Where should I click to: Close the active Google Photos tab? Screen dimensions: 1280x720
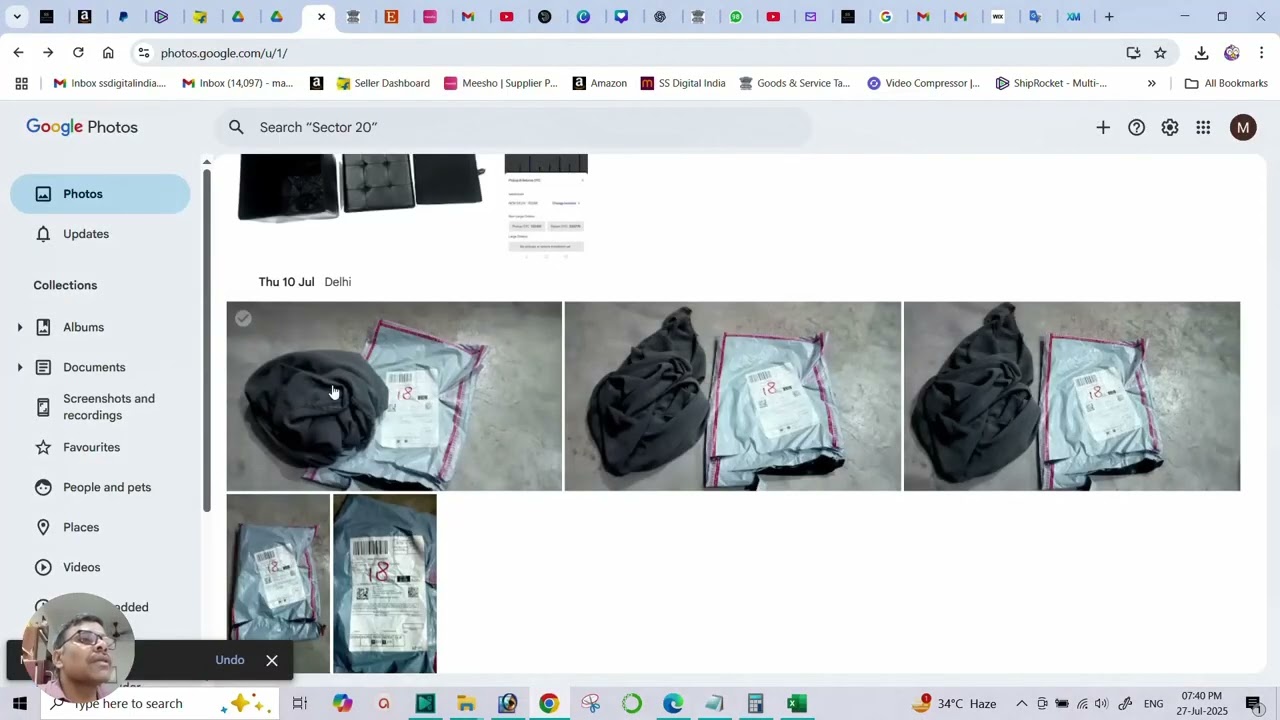[x=321, y=17]
